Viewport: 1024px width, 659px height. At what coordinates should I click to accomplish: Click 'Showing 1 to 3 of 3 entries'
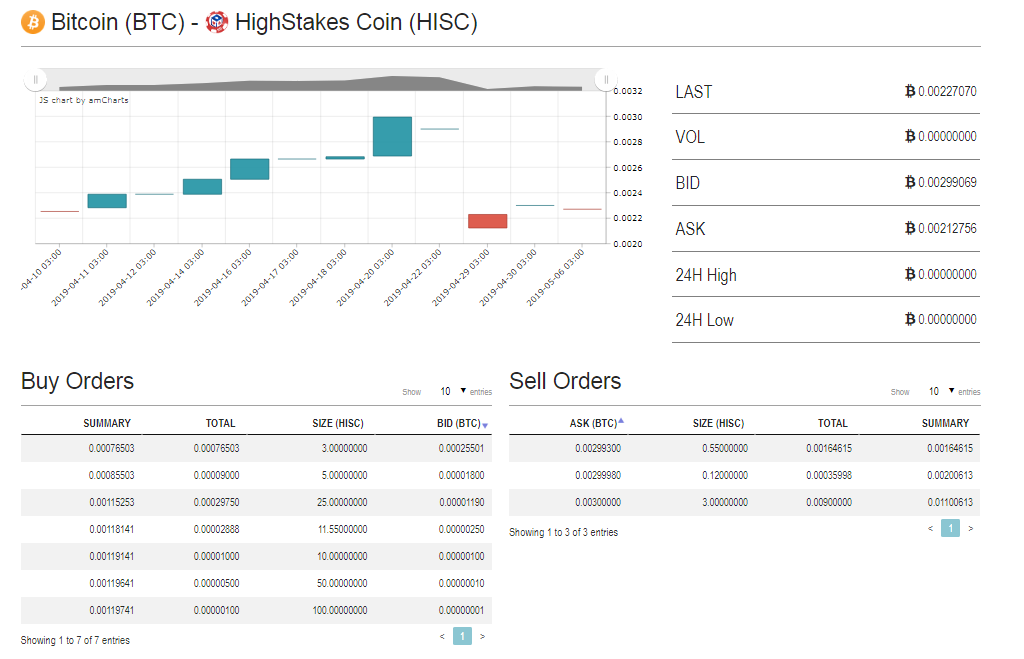(564, 532)
